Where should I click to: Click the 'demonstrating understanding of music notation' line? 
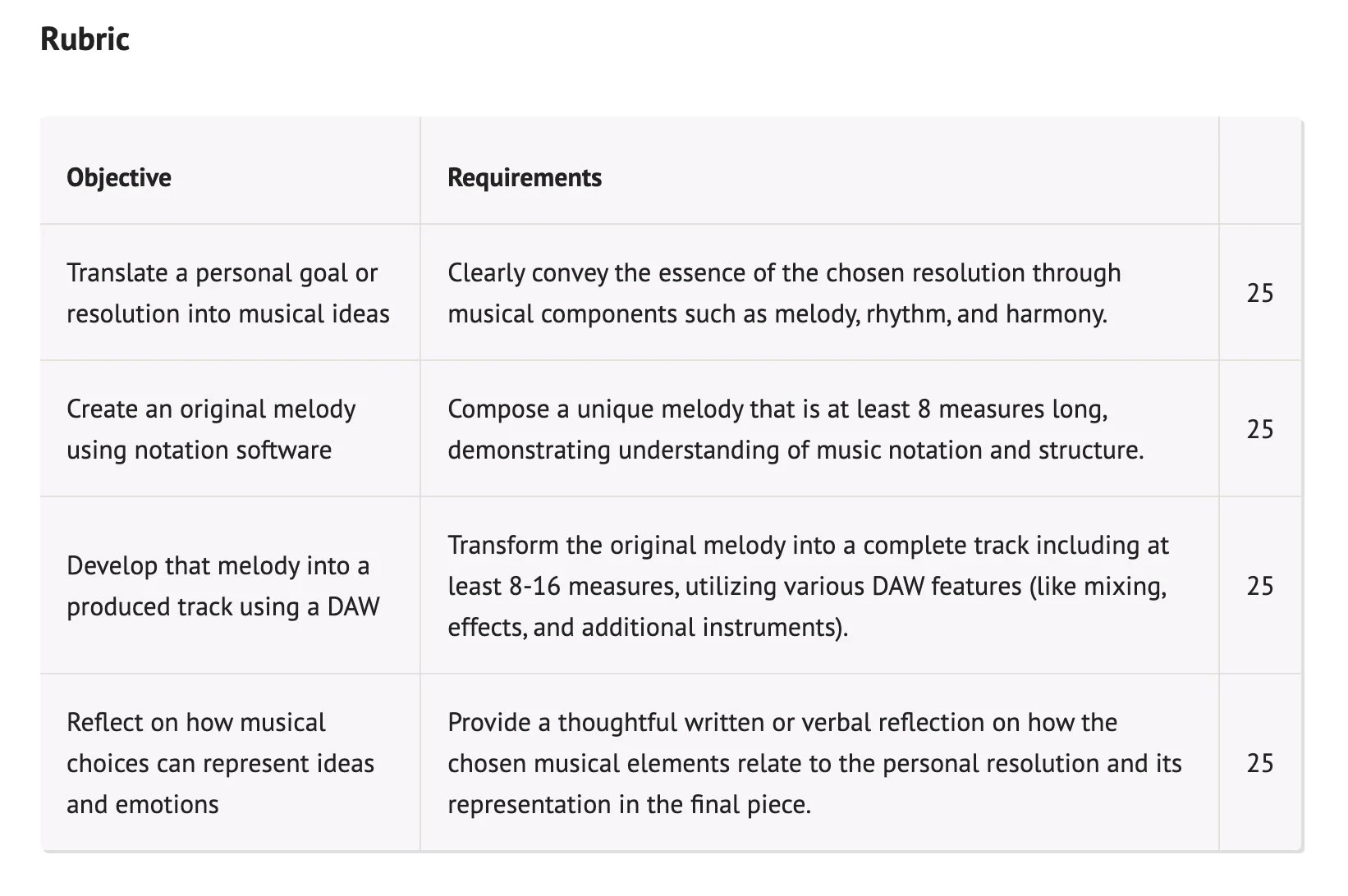(x=795, y=450)
